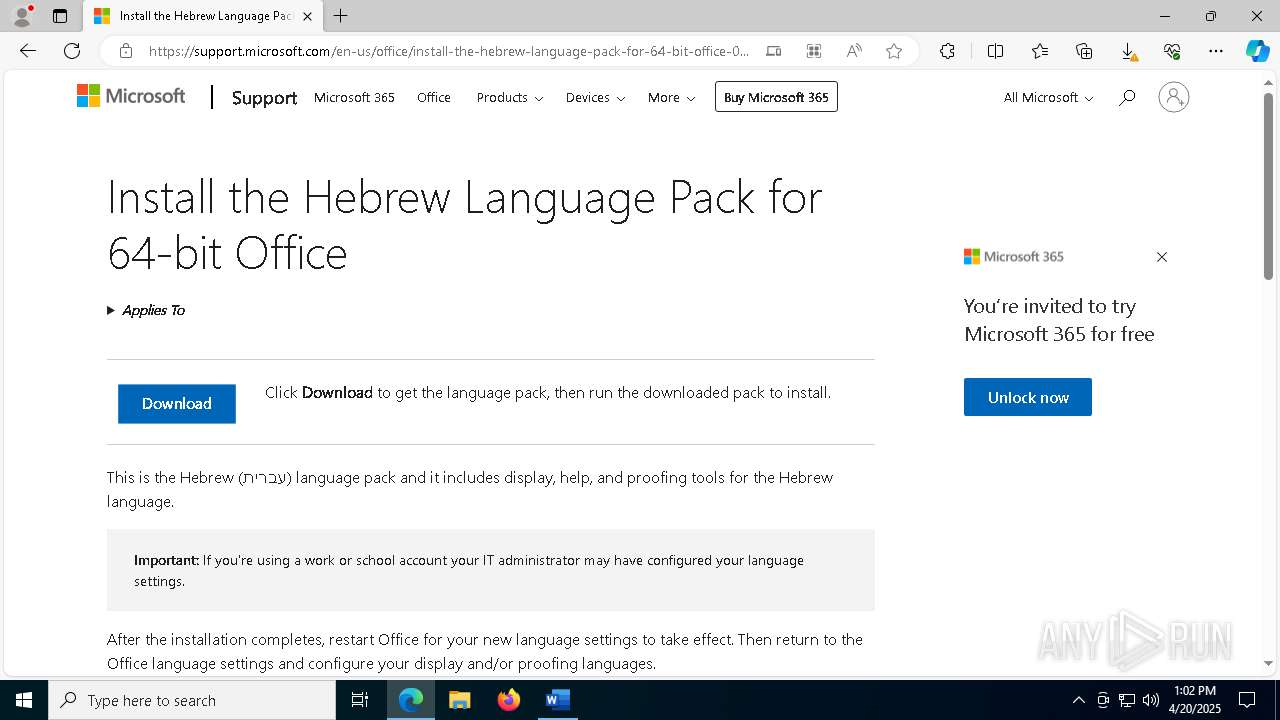Click the Edge icon on the taskbar

click(411, 700)
